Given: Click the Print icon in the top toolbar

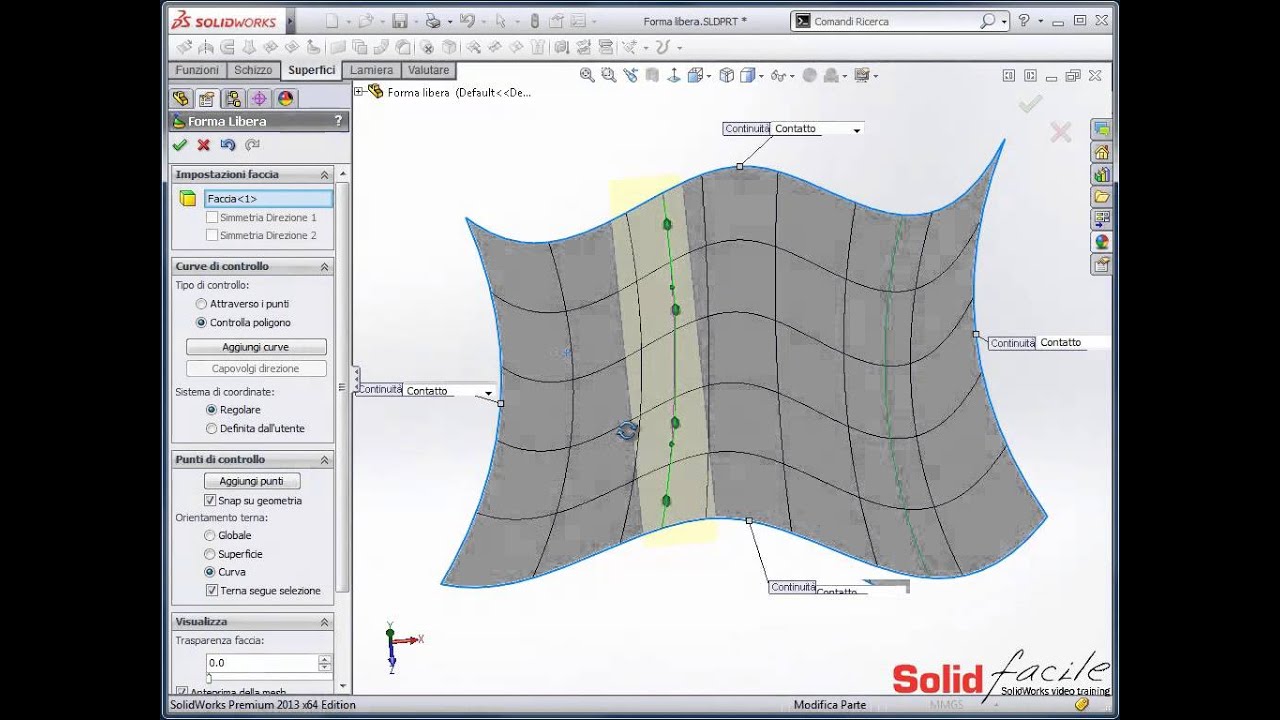Looking at the screenshot, I should pyautogui.click(x=432, y=20).
